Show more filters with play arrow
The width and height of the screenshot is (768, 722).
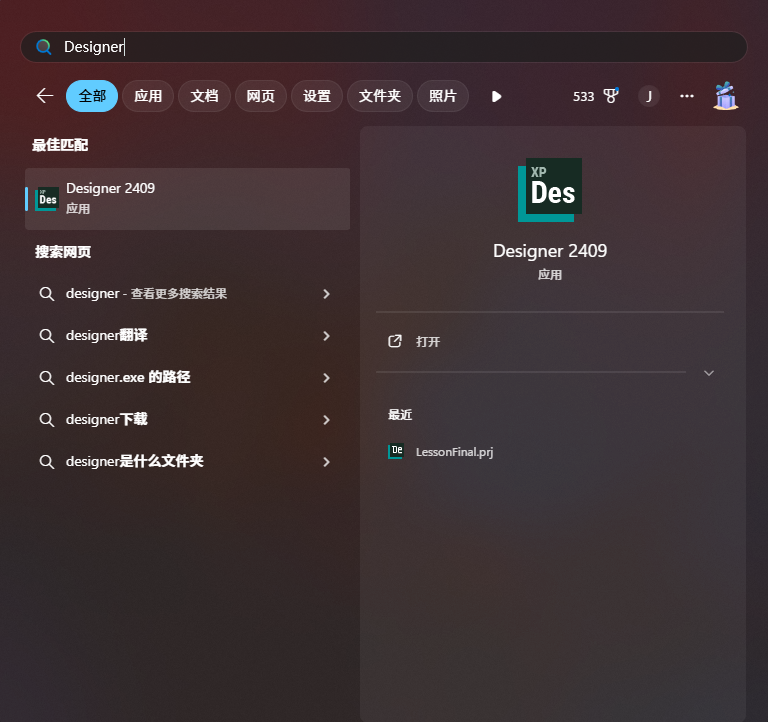click(x=496, y=96)
